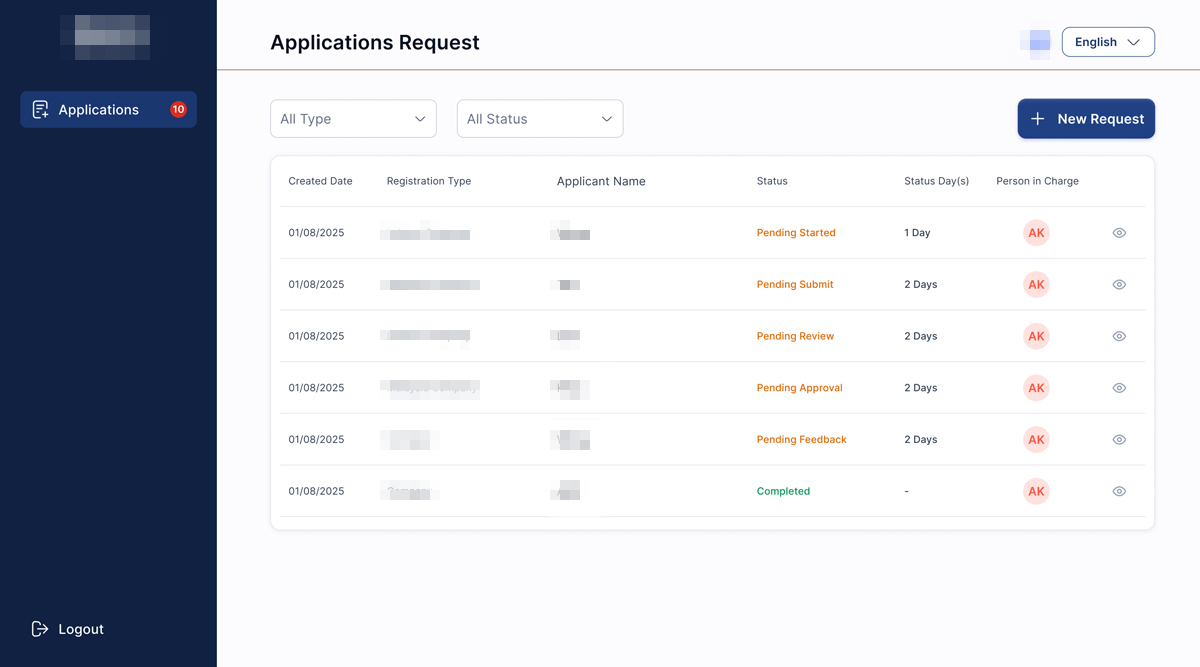Click the user avatar beside language selector
This screenshot has height=667, width=1200.
[x=1035, y=42]
